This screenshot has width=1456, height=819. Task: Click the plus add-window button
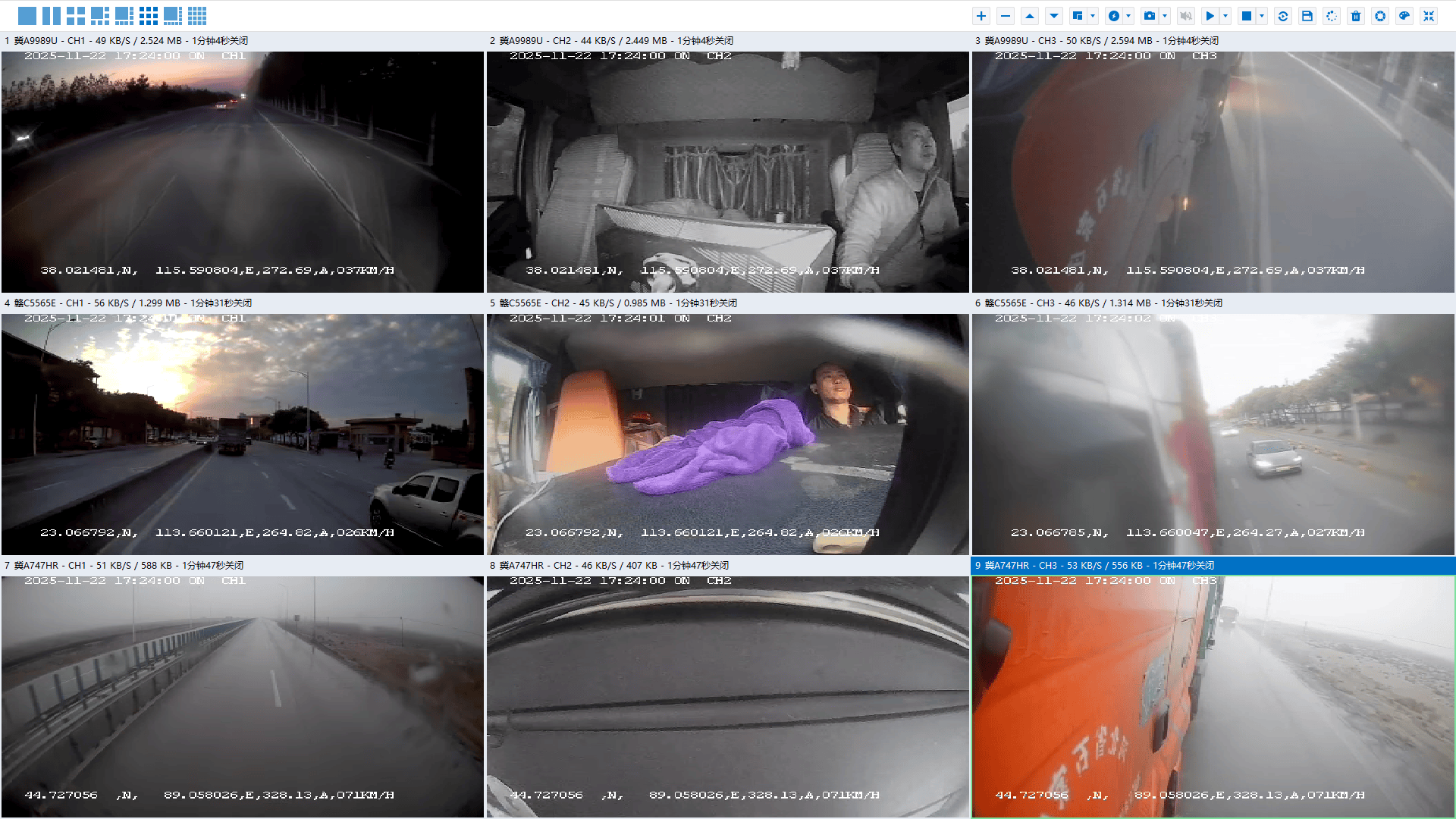981,16
